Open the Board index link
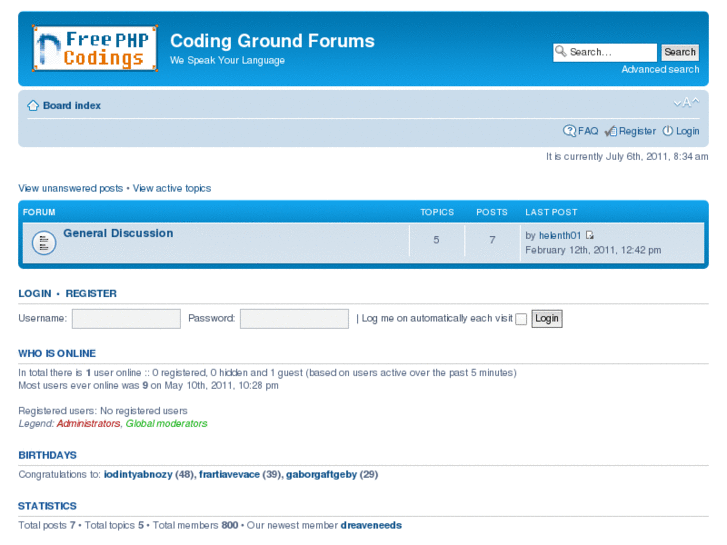The image size is (727, 545). pos(72,106)
